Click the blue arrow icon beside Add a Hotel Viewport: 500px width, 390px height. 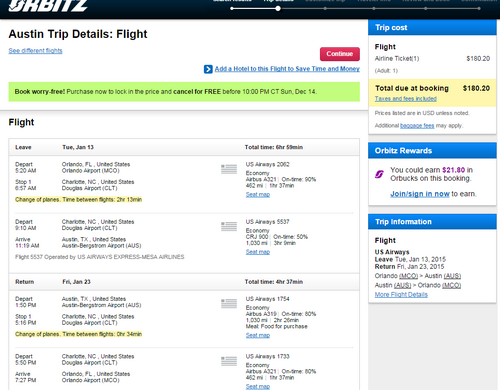tap(208, 69)
